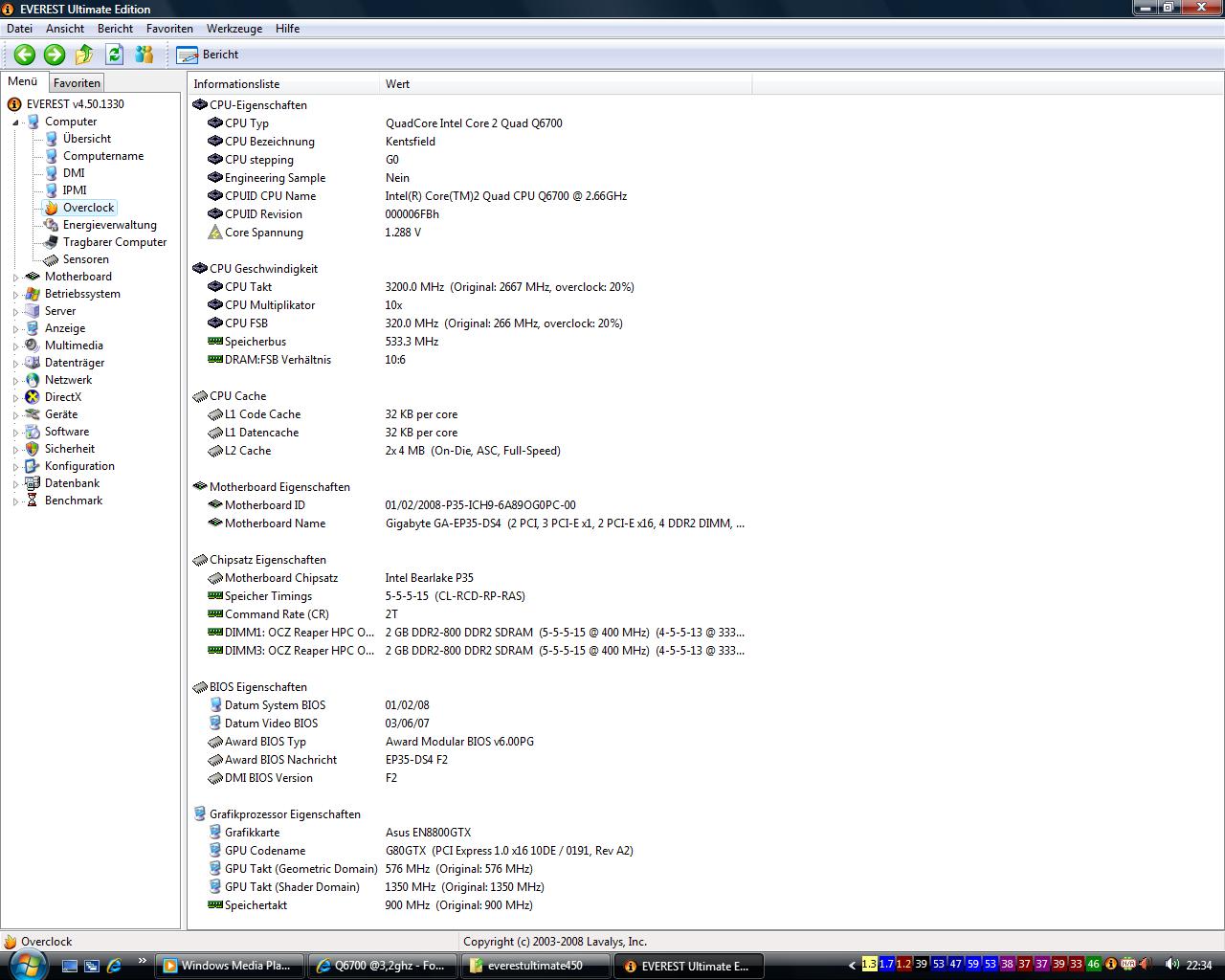Switch to Windows Media Player taskbar button
Image resolution: width=1225 pixels, height=980 pixels.
[x=230, y=966]
